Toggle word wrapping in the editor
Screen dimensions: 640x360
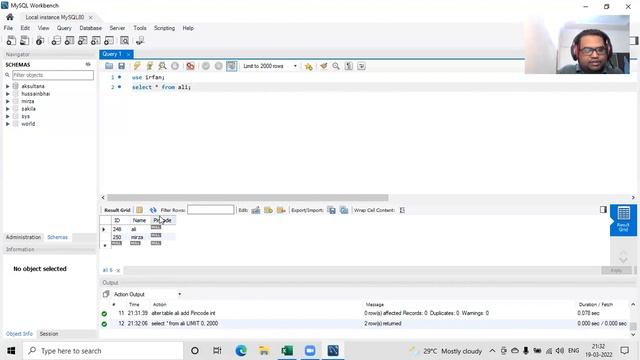(361, 66)
